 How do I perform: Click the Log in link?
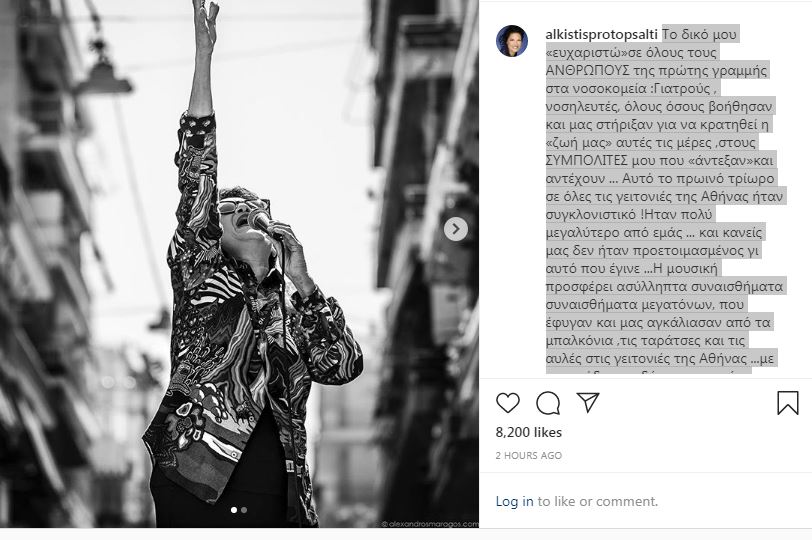pyautogui.click(x=514, y=501)
